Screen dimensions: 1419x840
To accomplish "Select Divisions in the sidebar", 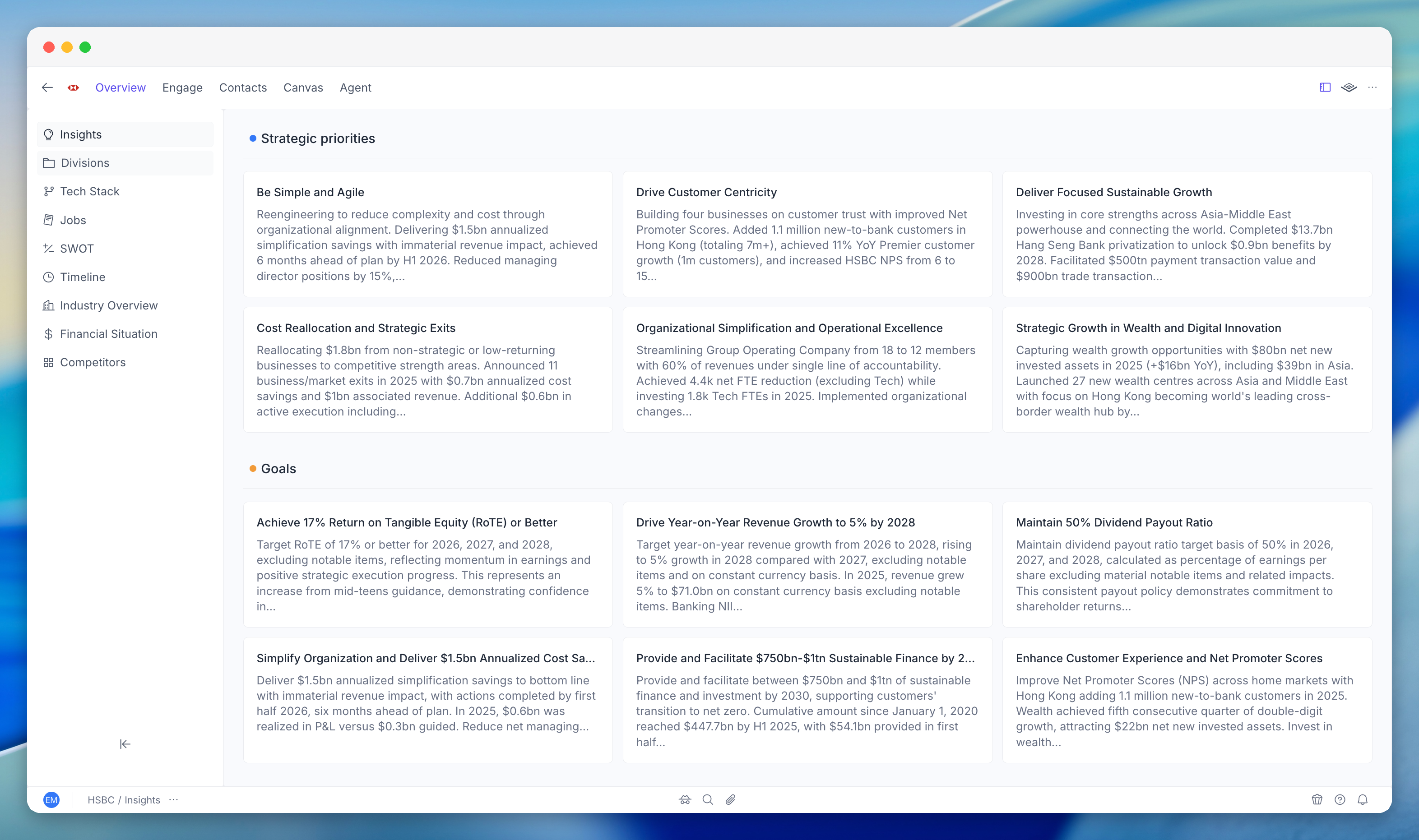I will point(125,163).
